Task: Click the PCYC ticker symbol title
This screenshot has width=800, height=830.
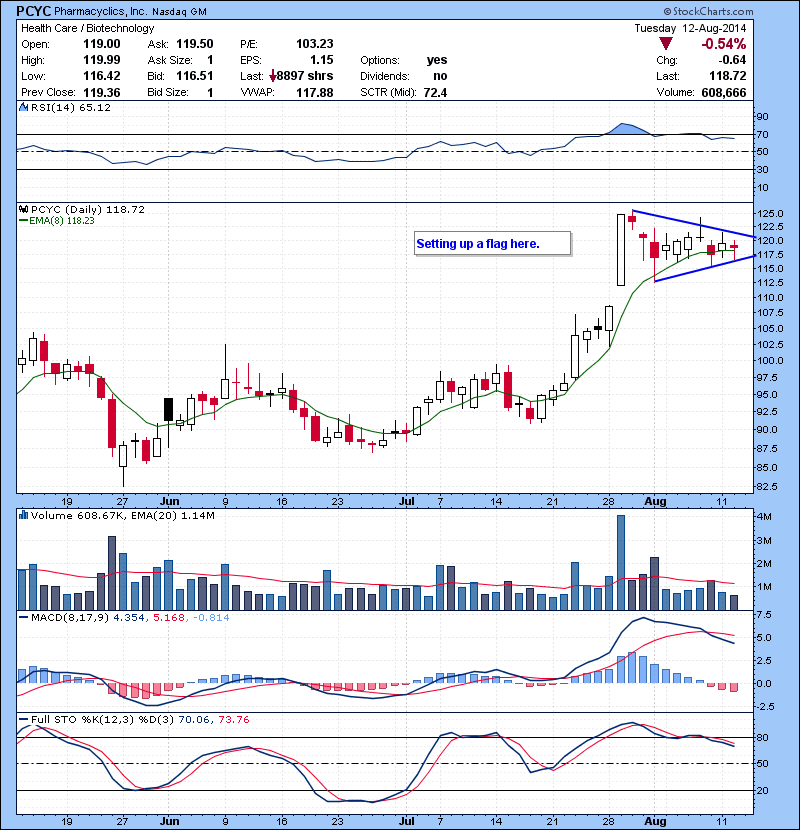Action: tap(34, 11)
